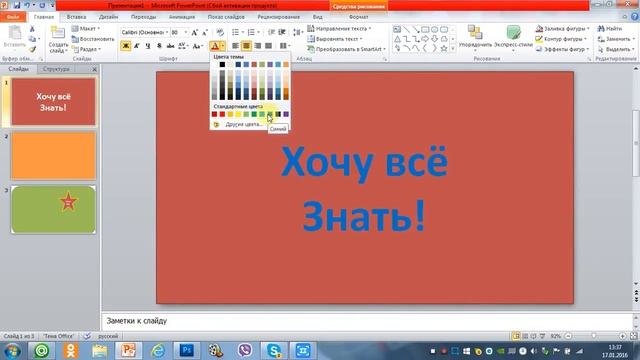Open the Insert (Вставка) ribbon tab
This screenshot has height=360, width=640.
tap(76, 17)
